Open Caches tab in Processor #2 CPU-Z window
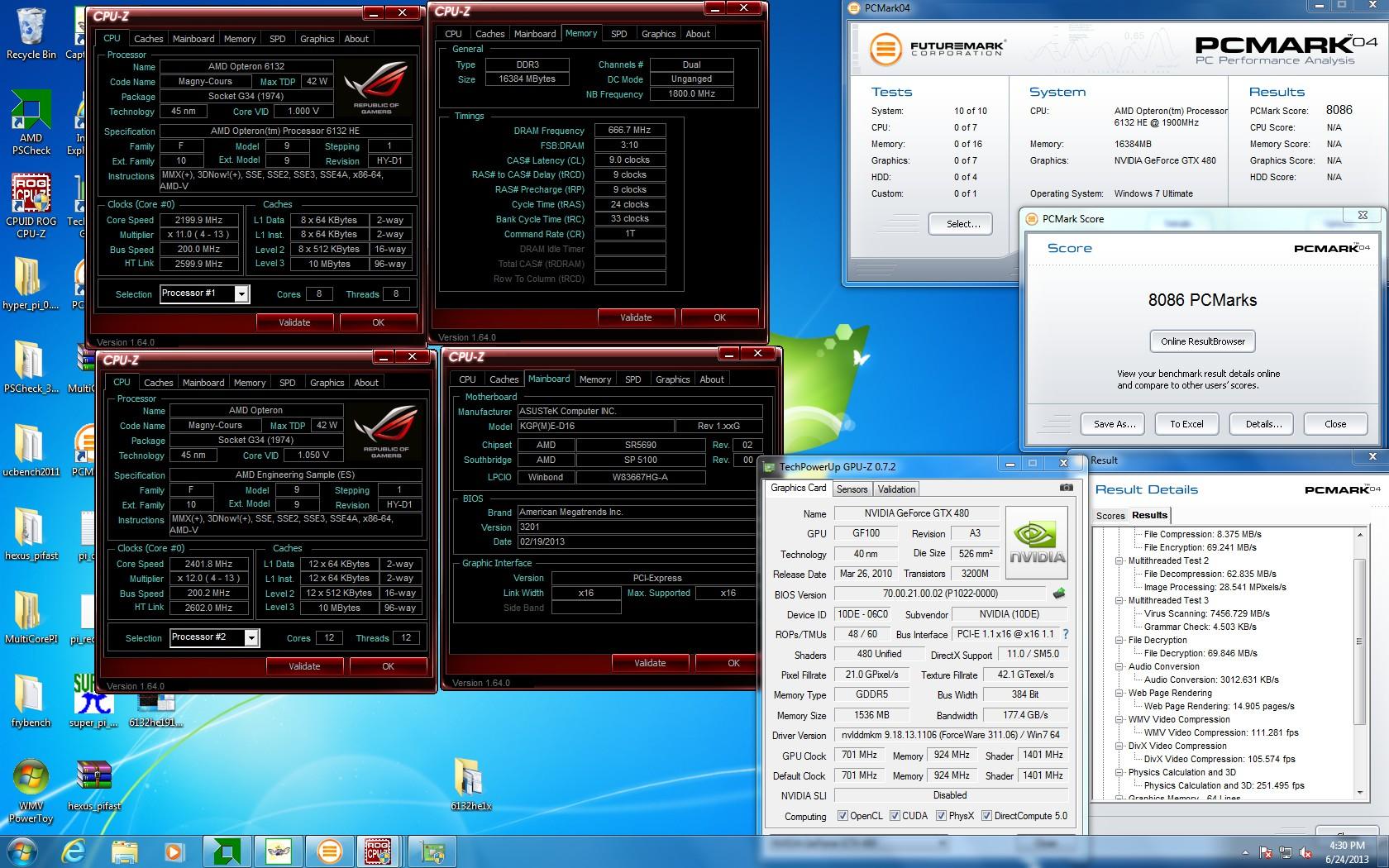 (158, 383)
